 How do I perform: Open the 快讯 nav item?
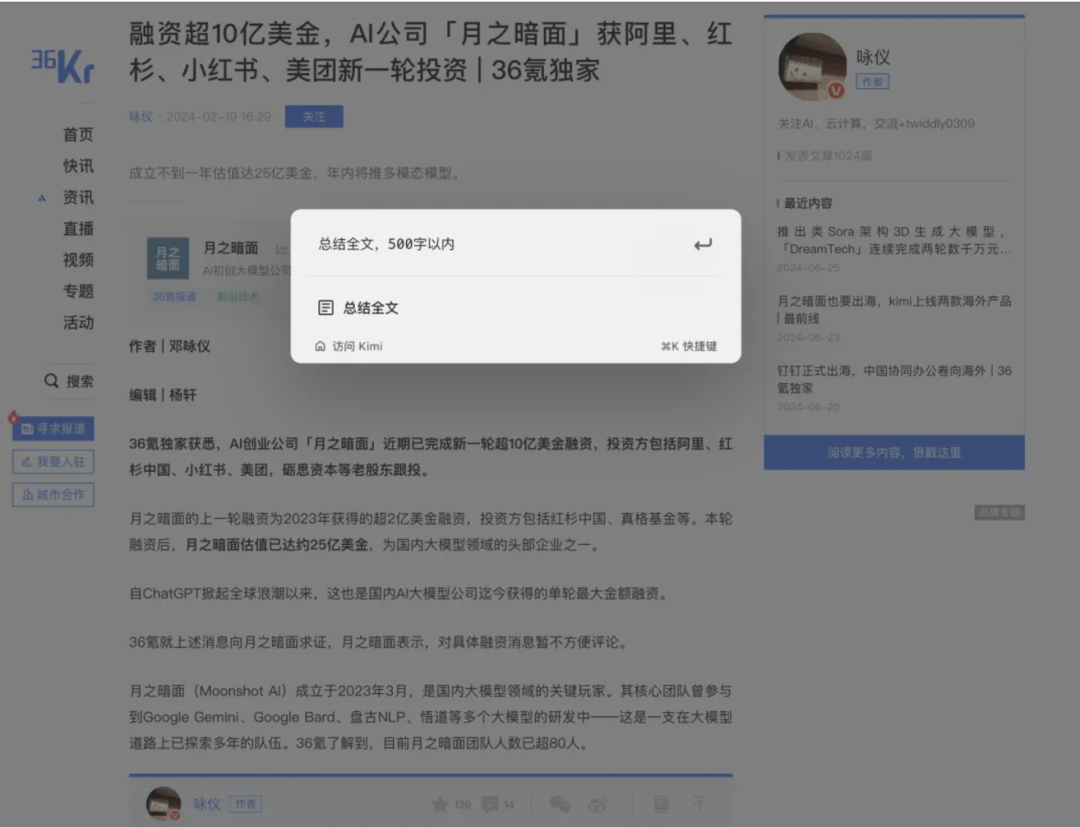tap(78, 166)
